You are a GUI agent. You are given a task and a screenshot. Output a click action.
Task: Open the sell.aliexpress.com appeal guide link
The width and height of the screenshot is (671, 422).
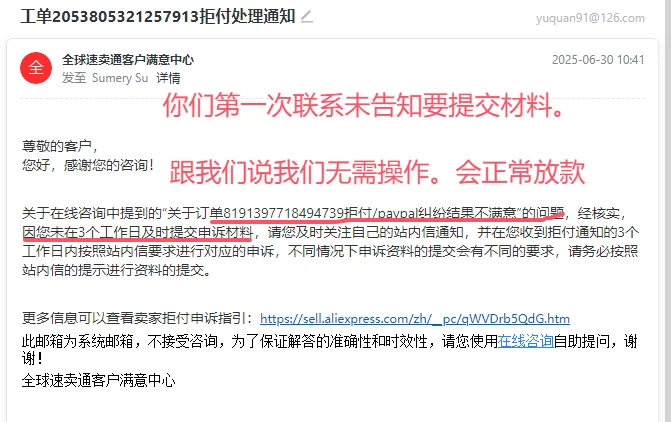click(x=415, y=319)
